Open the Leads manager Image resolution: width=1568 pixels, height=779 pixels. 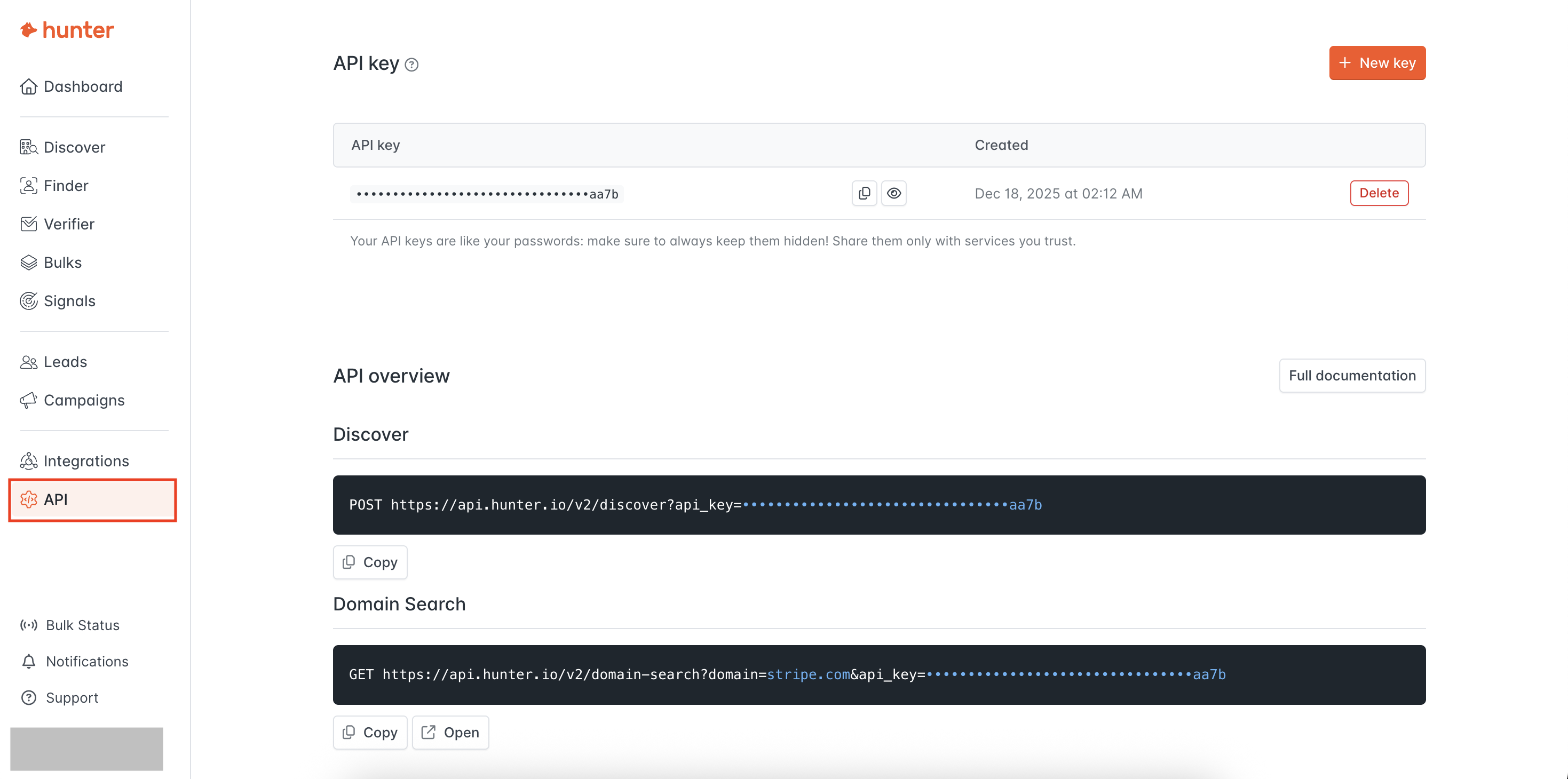[65, 362]
